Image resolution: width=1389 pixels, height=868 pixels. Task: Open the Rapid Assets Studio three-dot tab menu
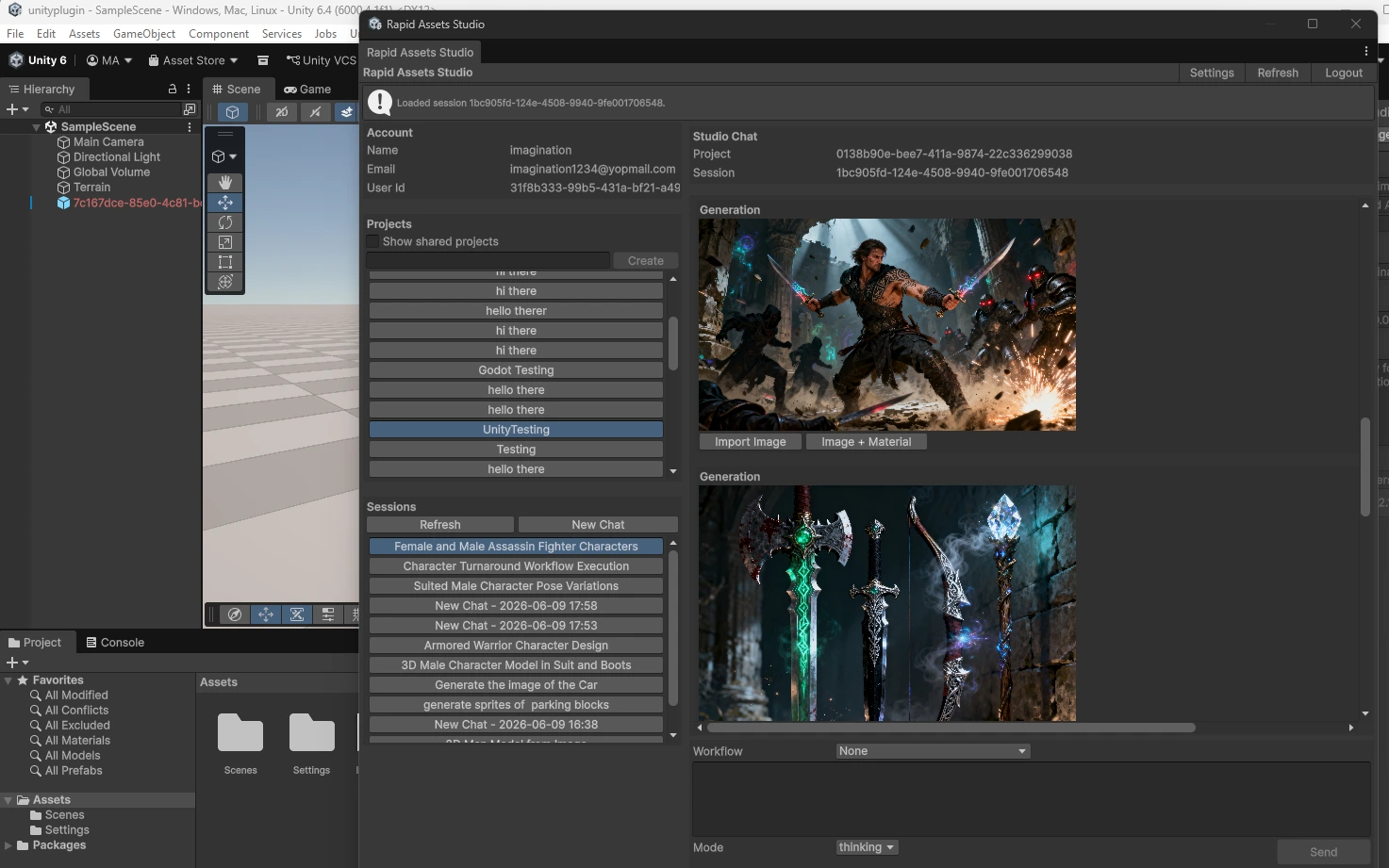pyautogui.click(x=1365, y=52)
